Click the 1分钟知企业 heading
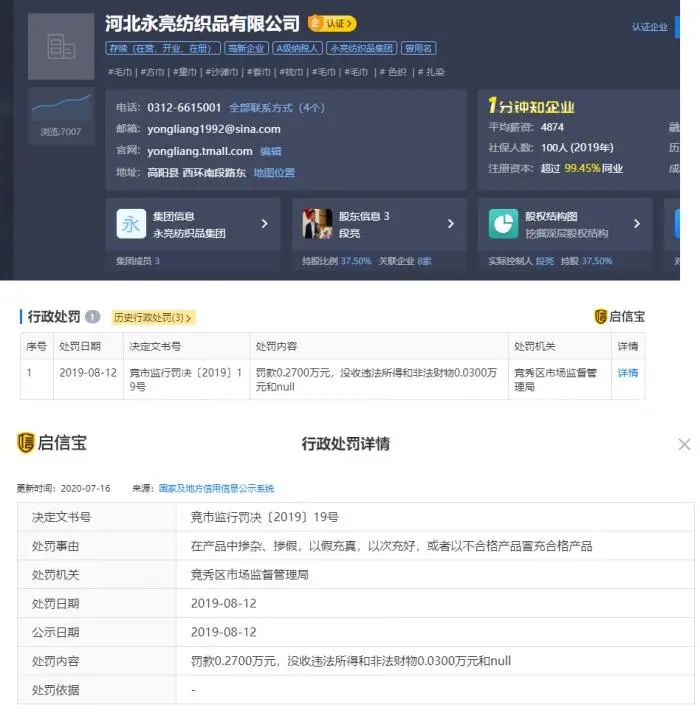Image resolution: width=700 pixels, height=719 pixels. pos(531,106)
